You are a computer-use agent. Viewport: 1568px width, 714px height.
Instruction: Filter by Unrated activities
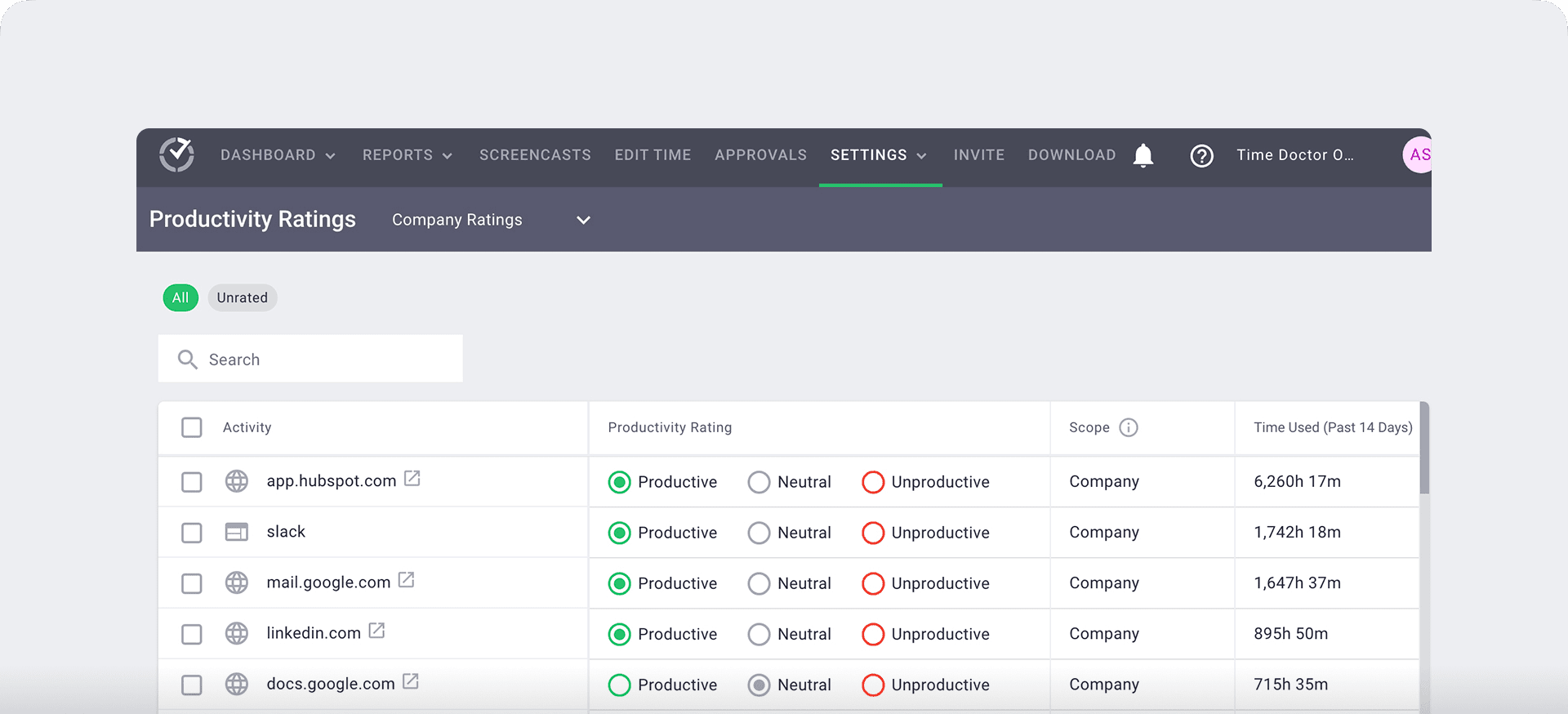pyautogui.click(x=242, y=298)
